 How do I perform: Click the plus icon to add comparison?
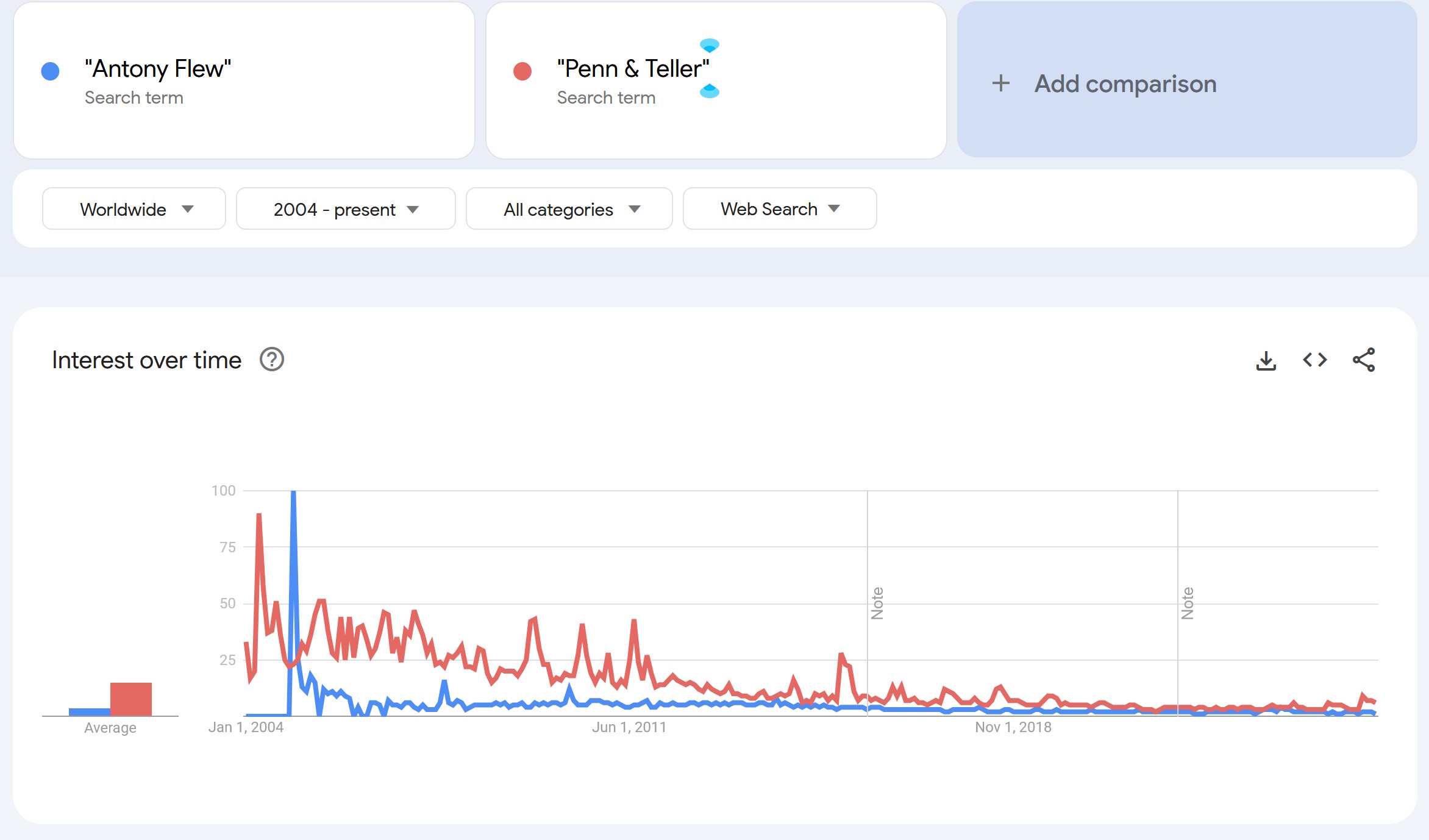point(1000,84)
